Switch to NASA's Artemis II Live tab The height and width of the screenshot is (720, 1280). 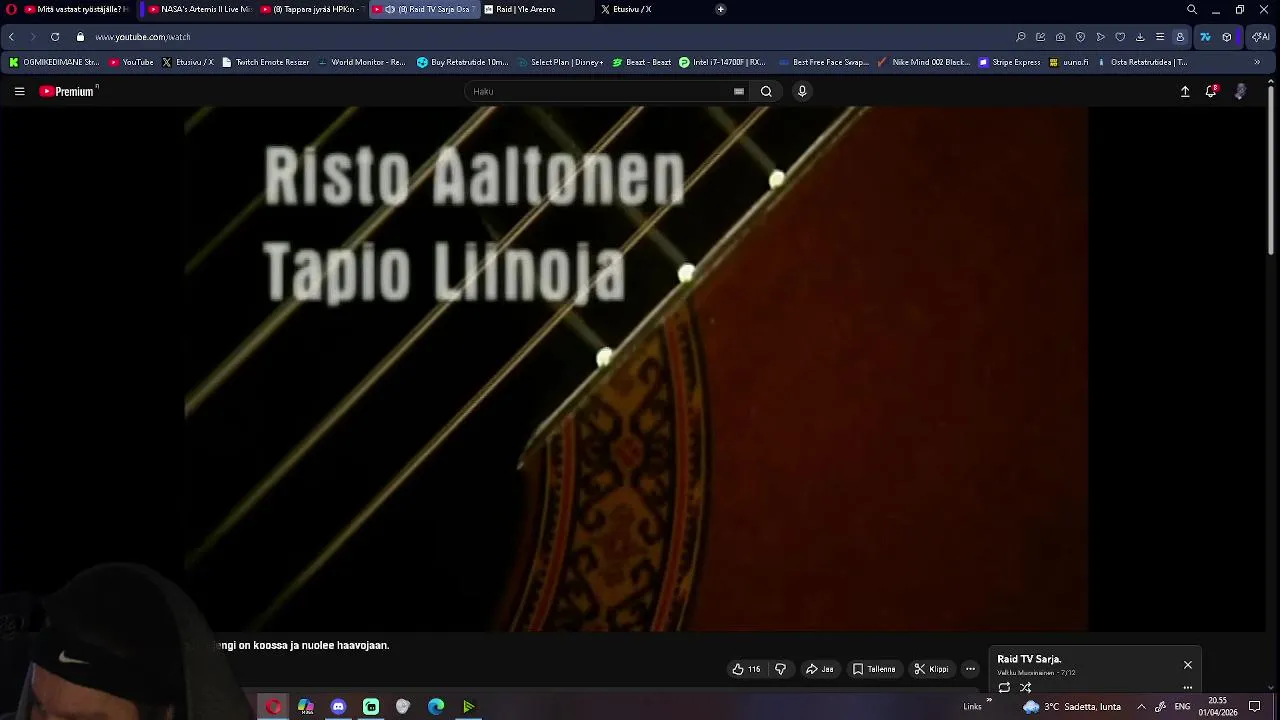tap(199, 9)
